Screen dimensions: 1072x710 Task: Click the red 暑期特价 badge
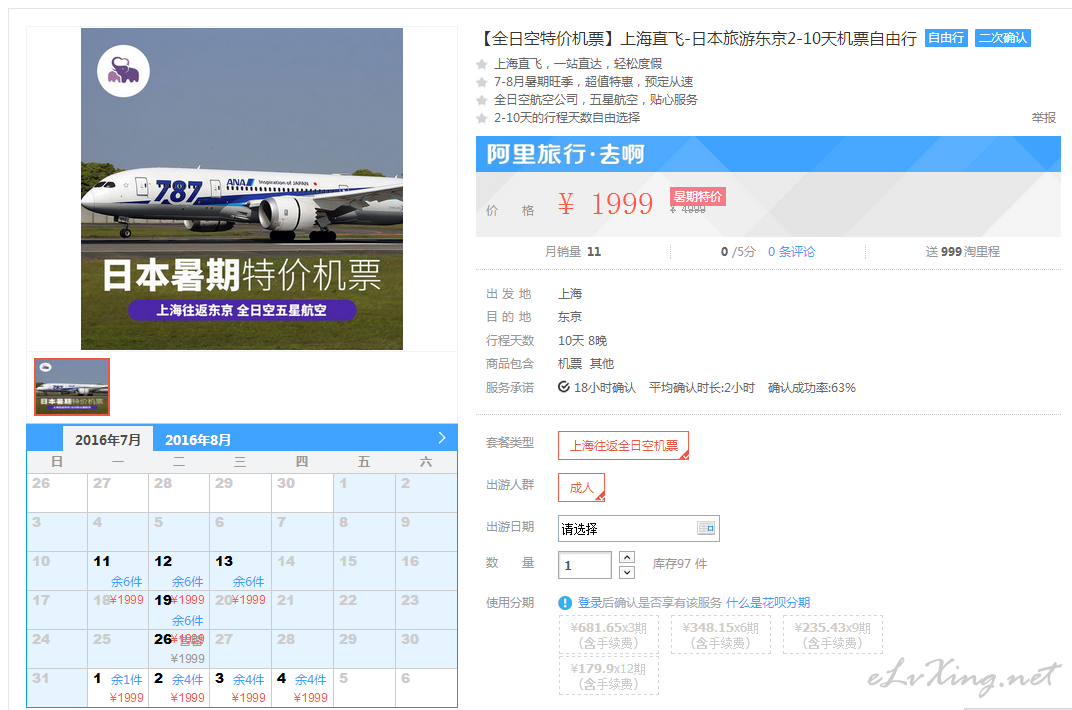697,197
